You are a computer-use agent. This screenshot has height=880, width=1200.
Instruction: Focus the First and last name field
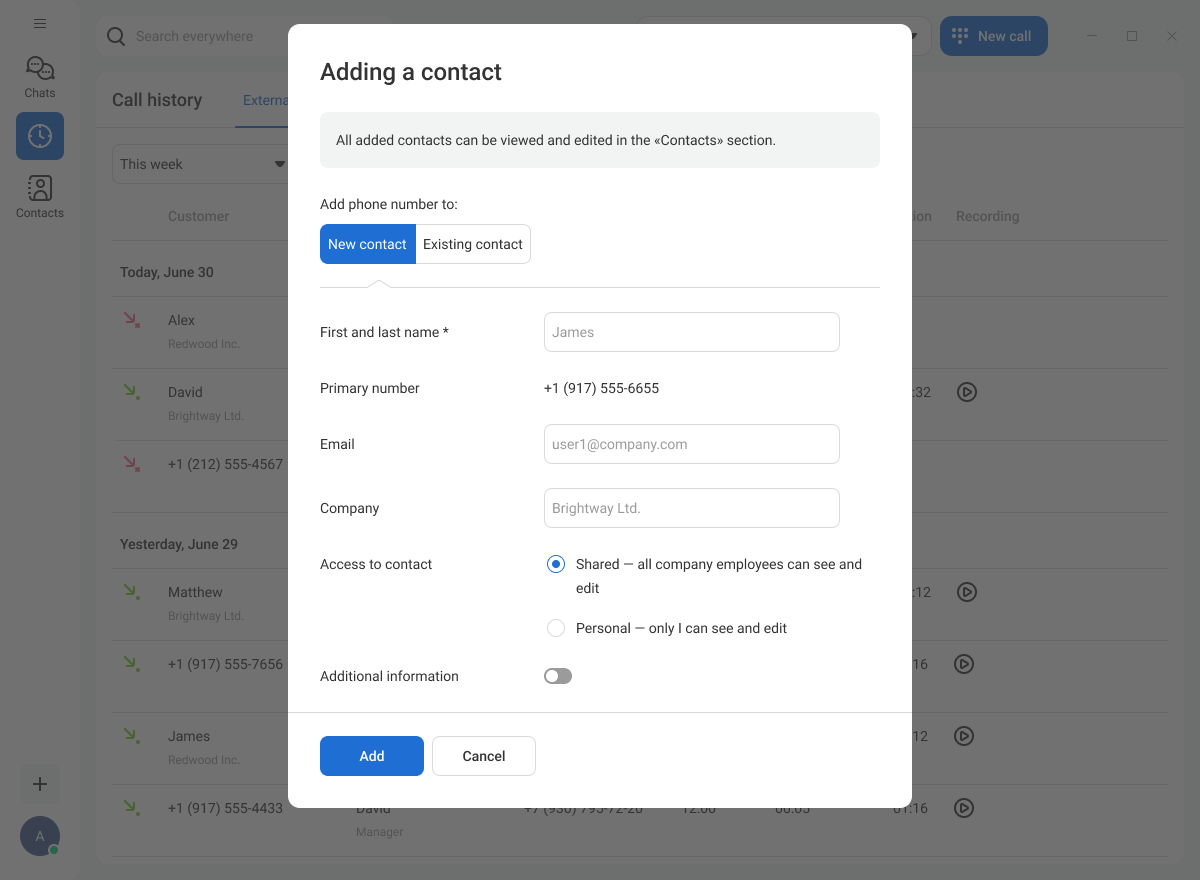click(692, 332)
